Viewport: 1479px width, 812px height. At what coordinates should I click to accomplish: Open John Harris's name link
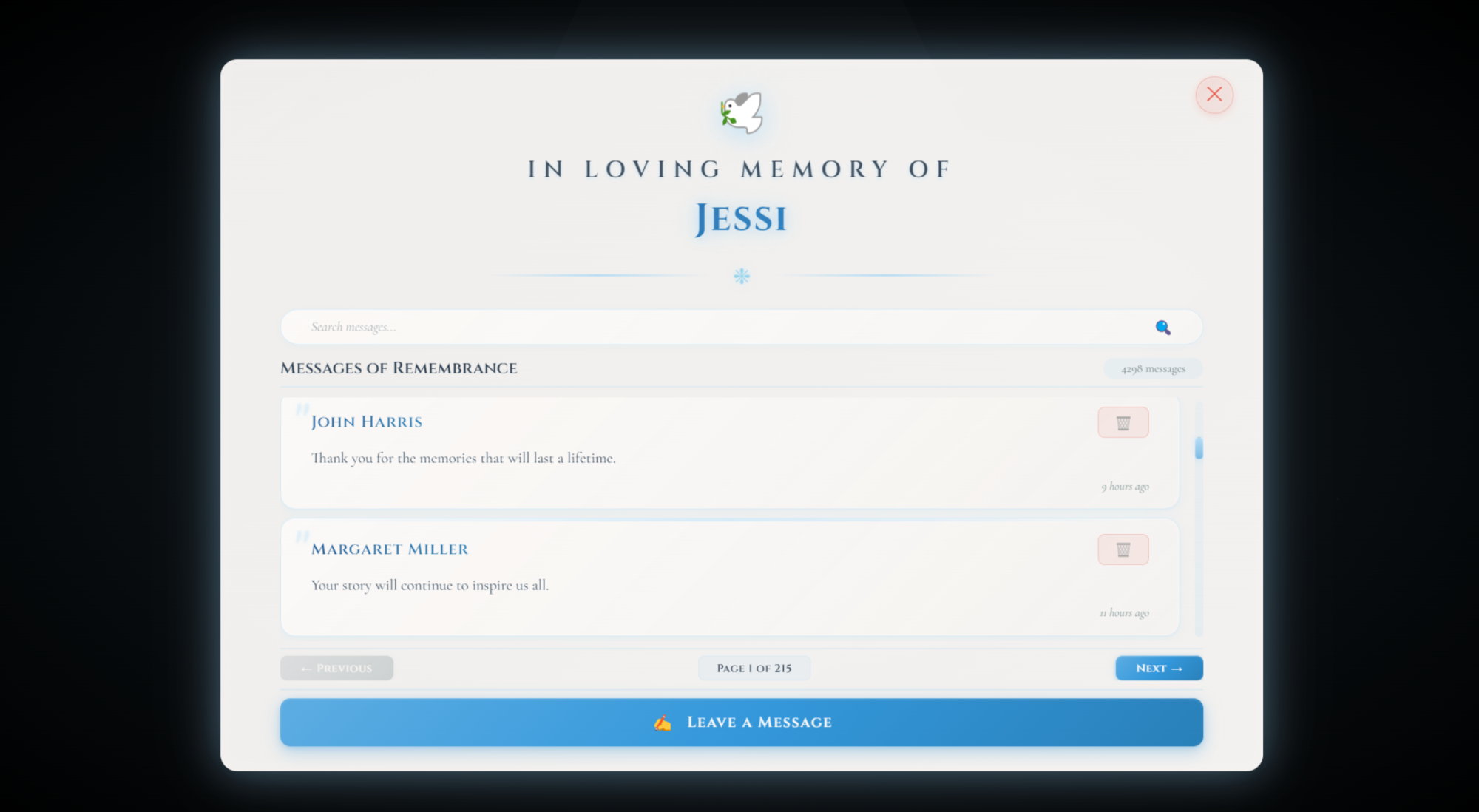367,421
